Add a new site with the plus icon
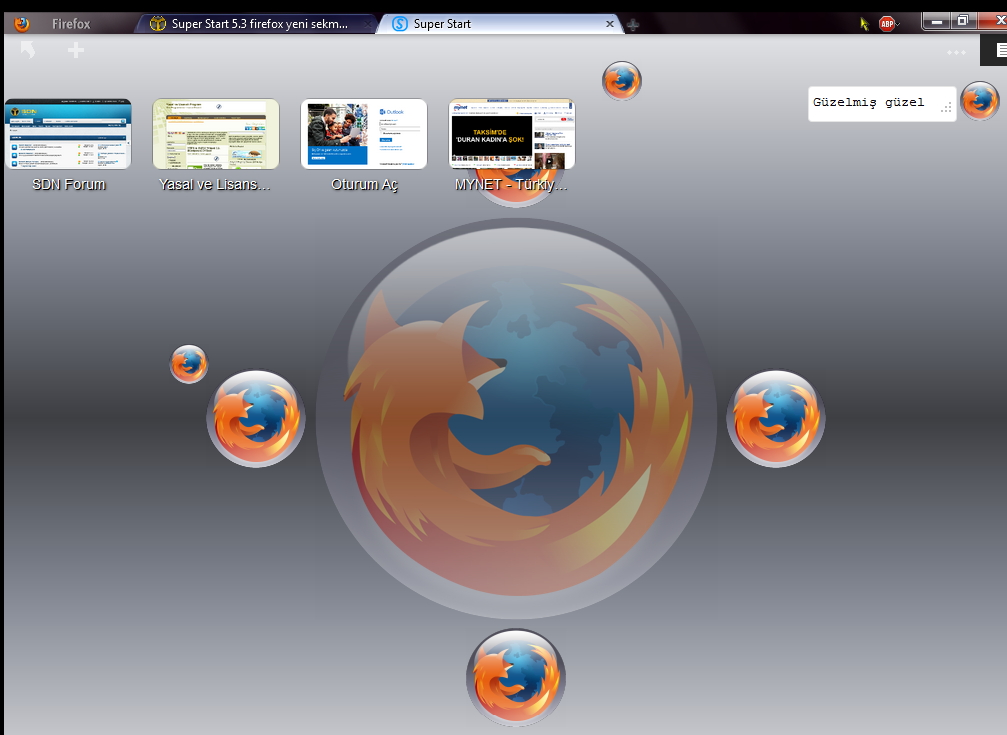This screenshot has height=735, width=1007. [76, 49]
